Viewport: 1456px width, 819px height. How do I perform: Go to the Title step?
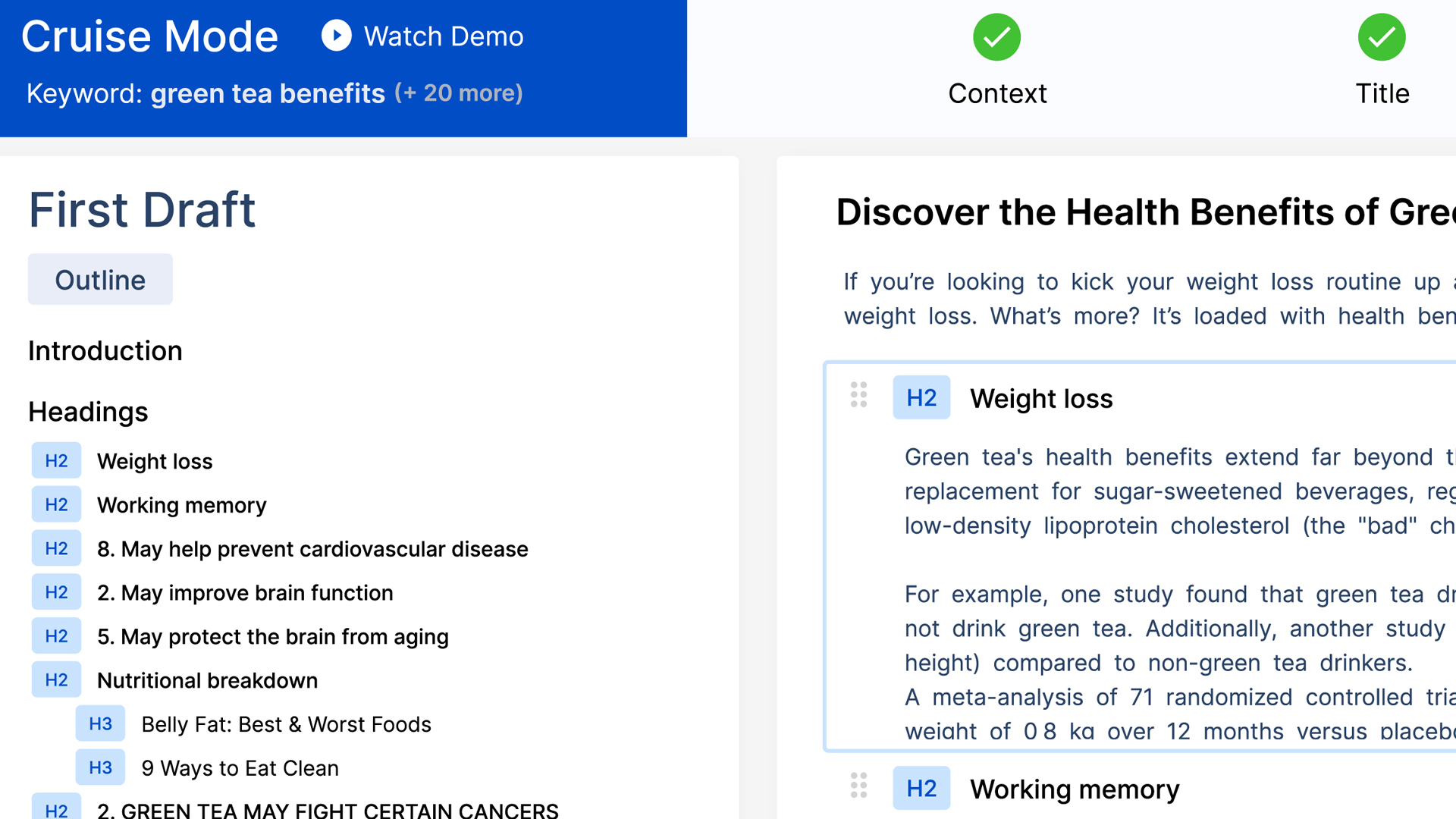pyautogui.click(x=1382, y=93)
